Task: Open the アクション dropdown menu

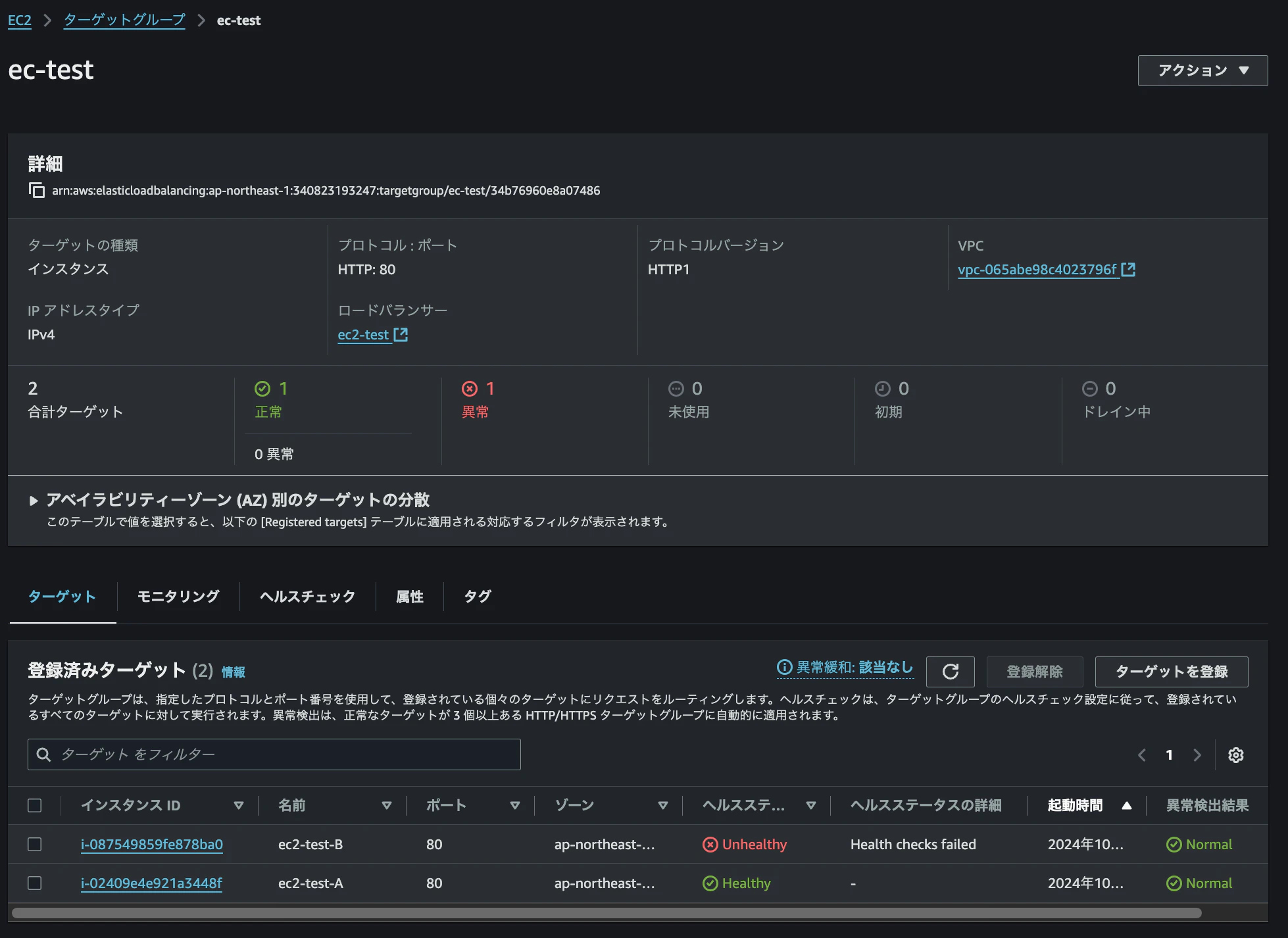Action: coord(1202,70)
